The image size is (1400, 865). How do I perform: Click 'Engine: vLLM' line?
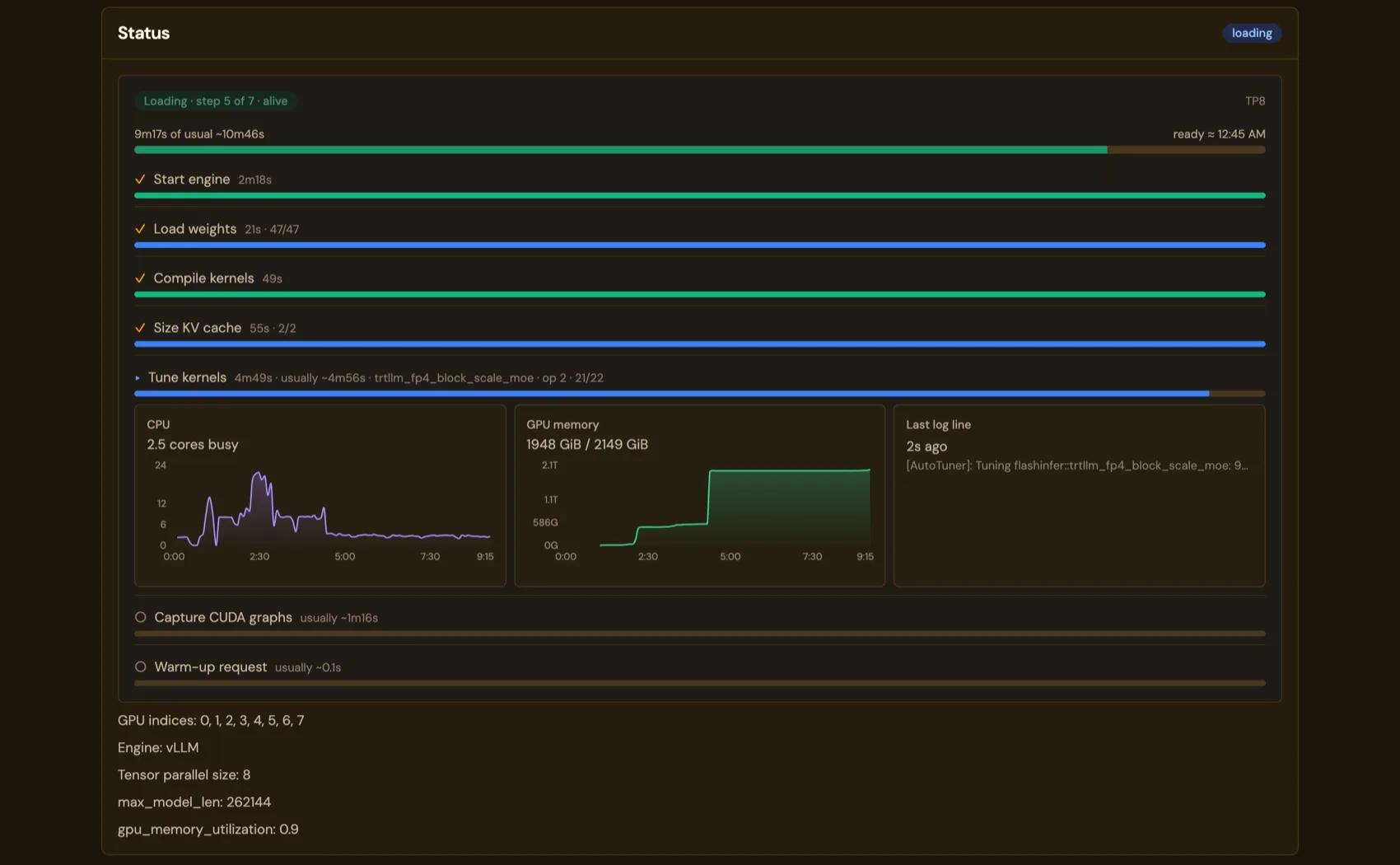click(x=158, y=747)
